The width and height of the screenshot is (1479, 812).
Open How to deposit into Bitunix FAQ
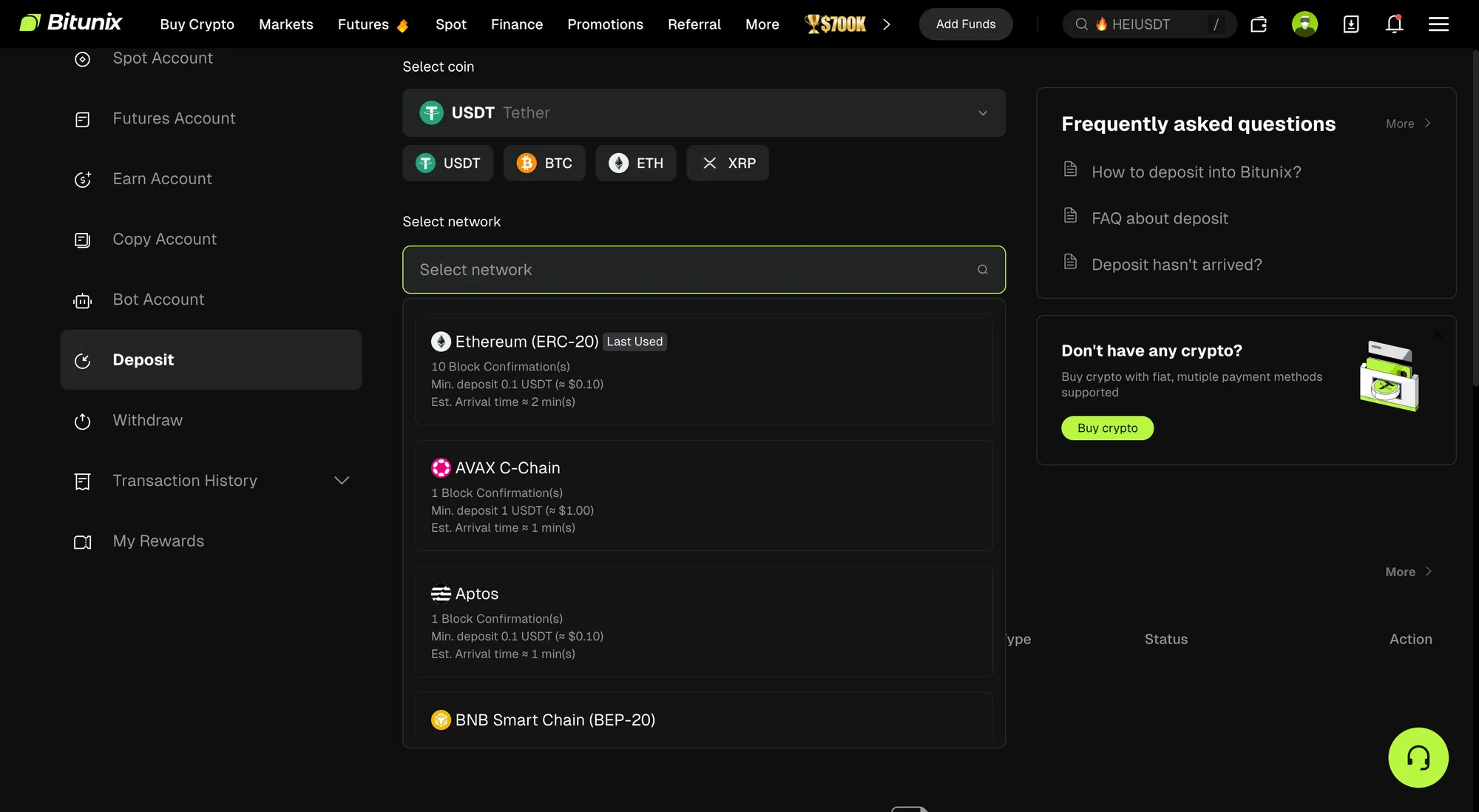[x=1196, y=172]
